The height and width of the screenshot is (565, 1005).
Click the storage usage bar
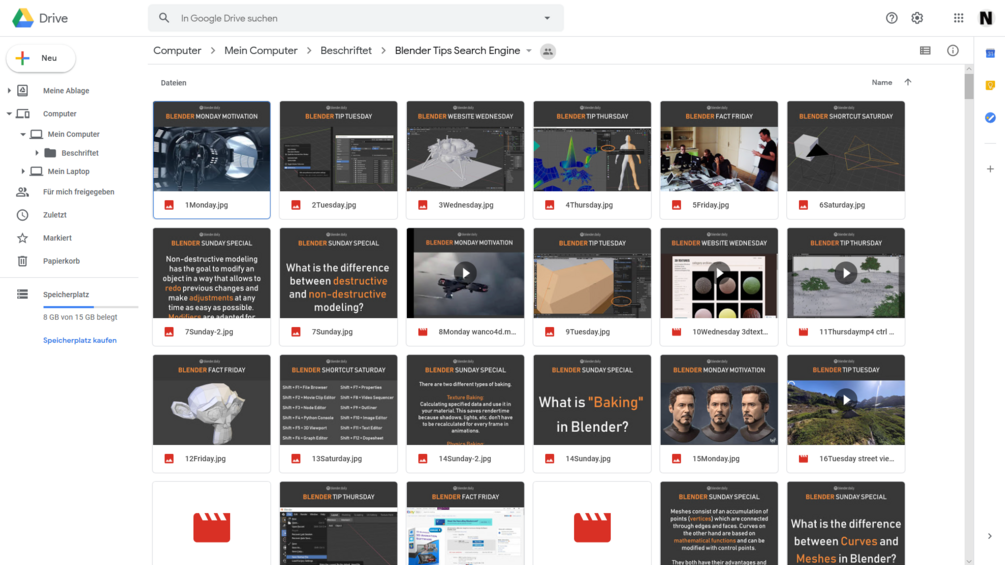(90, 307)
